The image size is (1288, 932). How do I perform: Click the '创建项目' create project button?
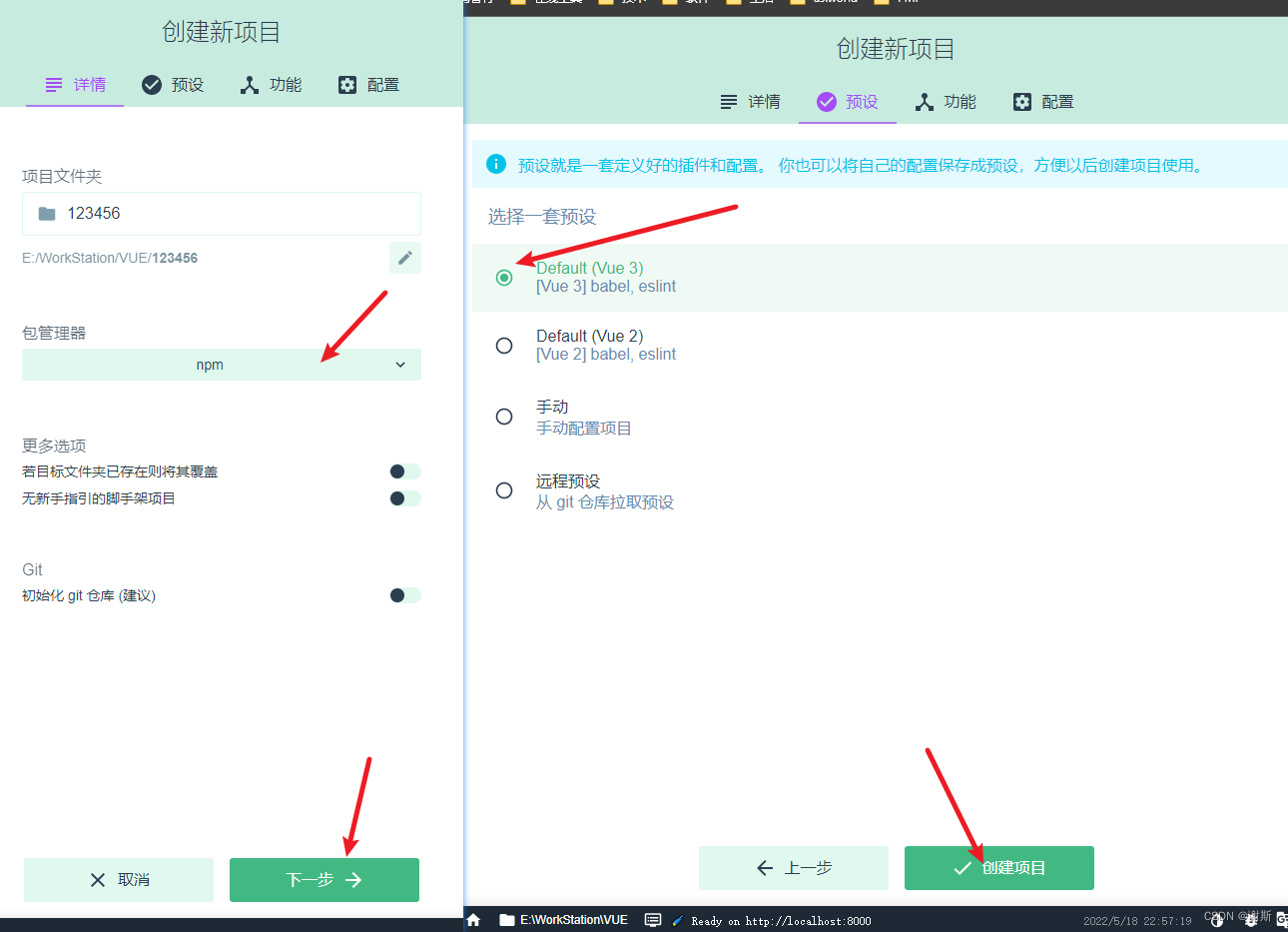[x=999, y=868]
